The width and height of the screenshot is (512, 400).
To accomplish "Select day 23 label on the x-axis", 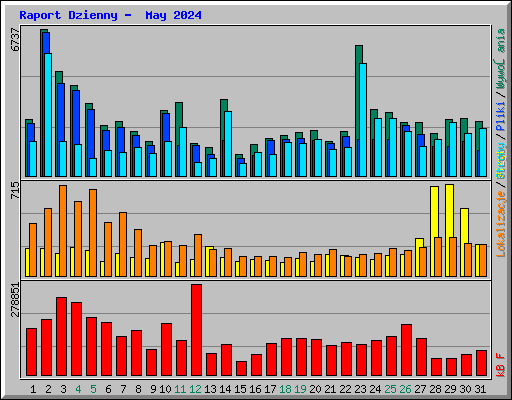I will 360,389.
